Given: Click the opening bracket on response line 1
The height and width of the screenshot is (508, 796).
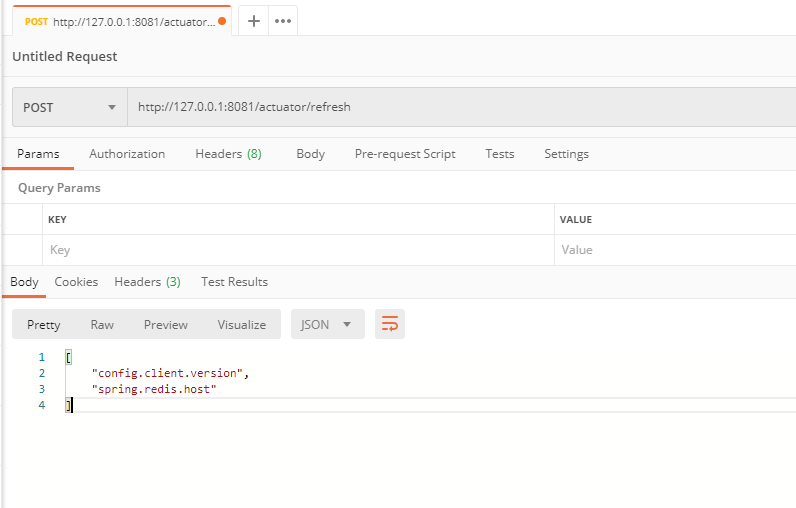Looking at the screenshot, I should pos(69,357).
